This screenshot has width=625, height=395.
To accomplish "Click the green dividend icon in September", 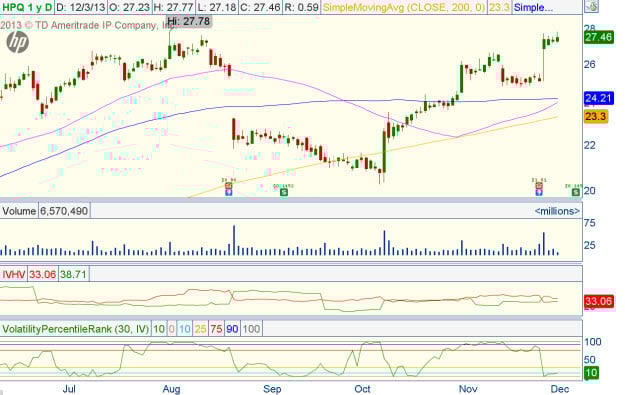I will tap(284, 193).
